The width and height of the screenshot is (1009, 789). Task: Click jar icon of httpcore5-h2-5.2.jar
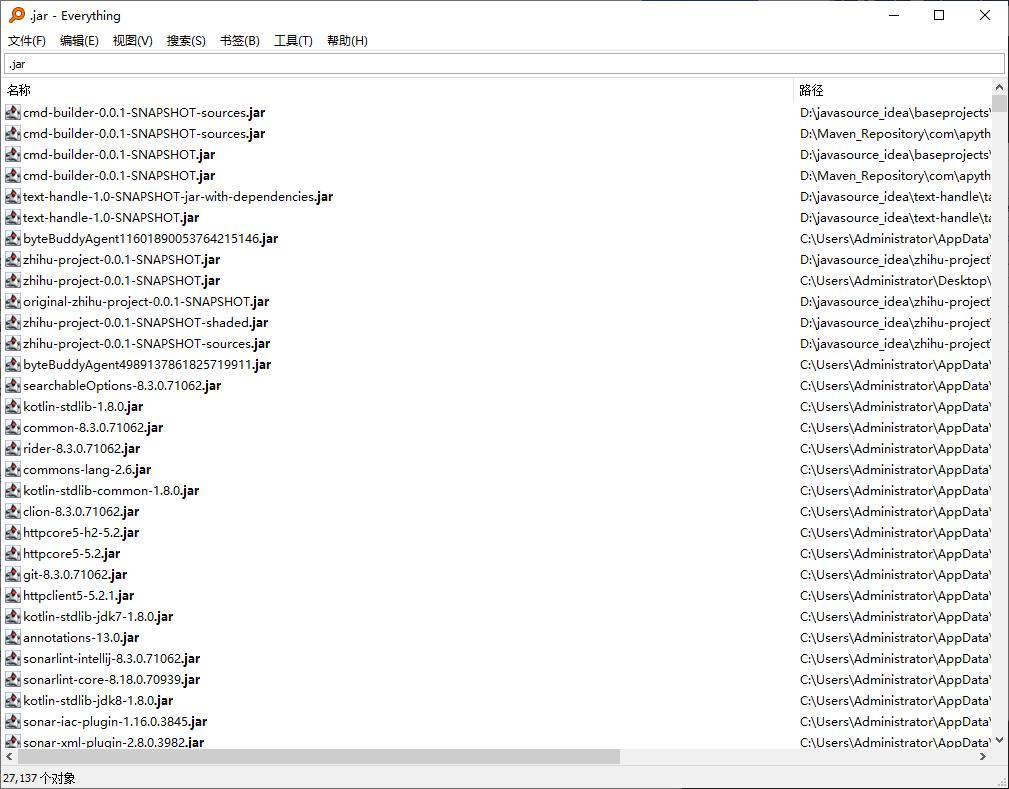[13, 532]
